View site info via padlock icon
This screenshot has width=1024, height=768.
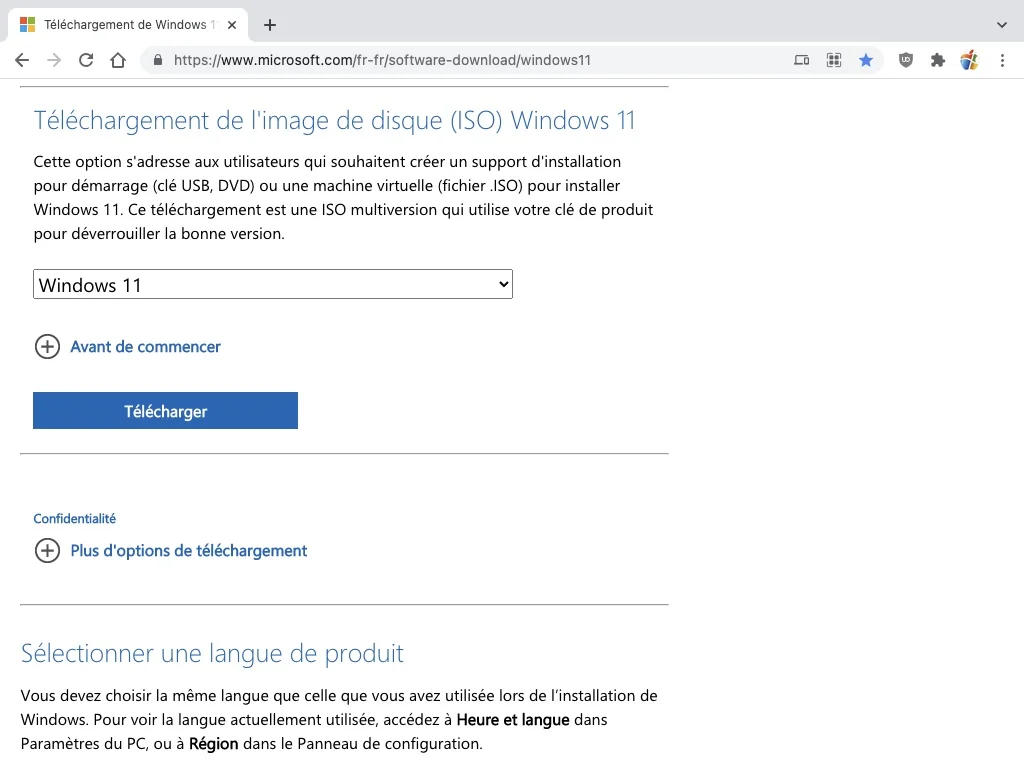[x=157, y=61]
